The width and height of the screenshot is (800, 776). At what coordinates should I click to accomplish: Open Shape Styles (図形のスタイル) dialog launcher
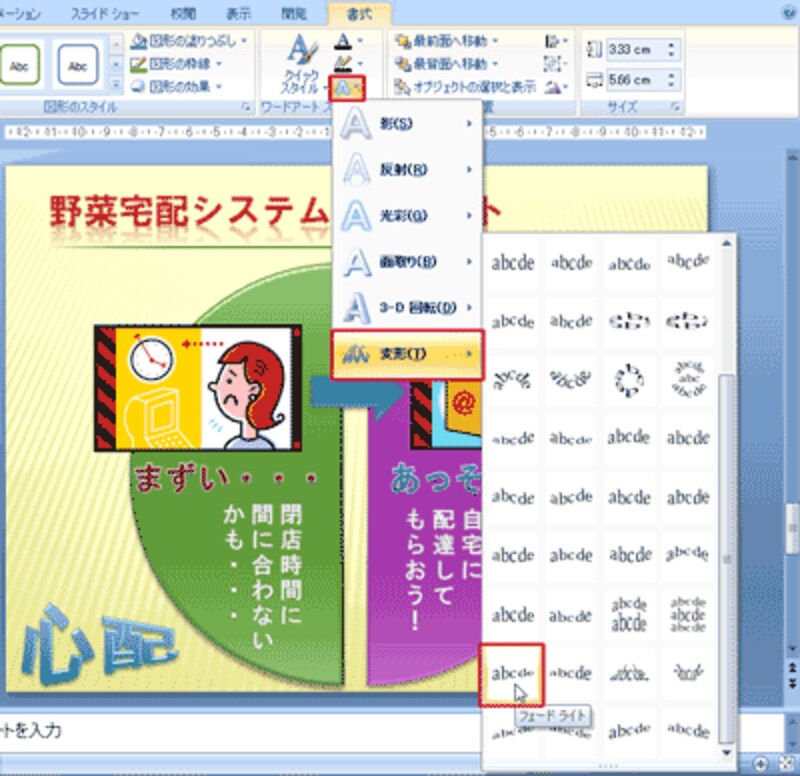pyautogui.click(x=246, y=107)
